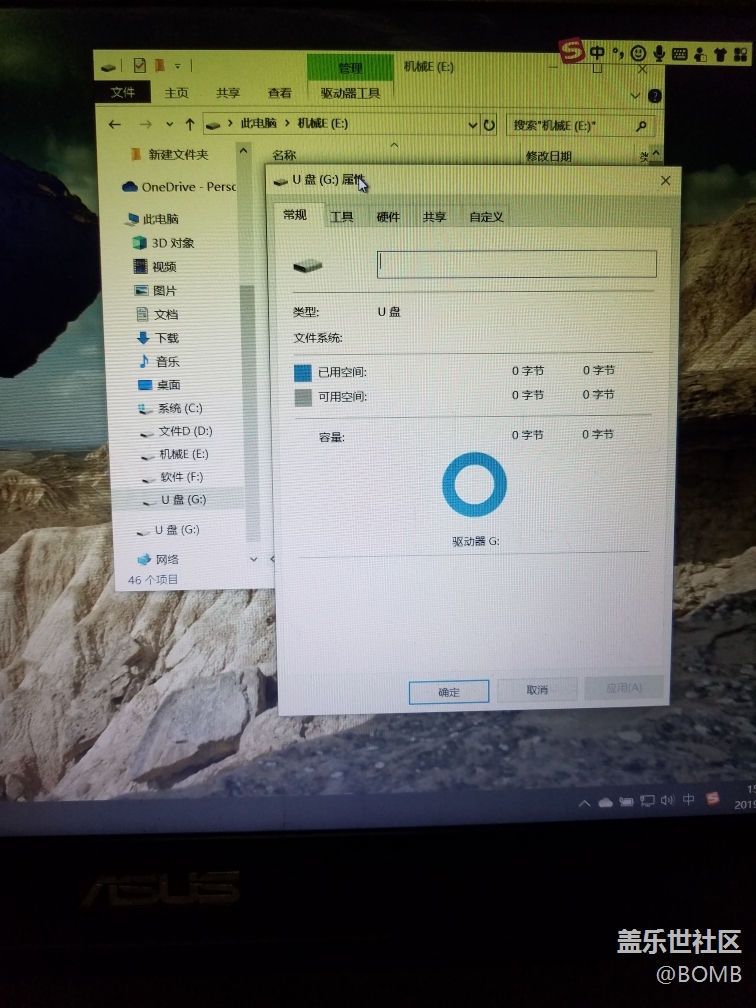Viewport: 756px width, 1008px height.
Task: Open the 3D 对象 folder in sidebar
Action: tap(172, 243)
